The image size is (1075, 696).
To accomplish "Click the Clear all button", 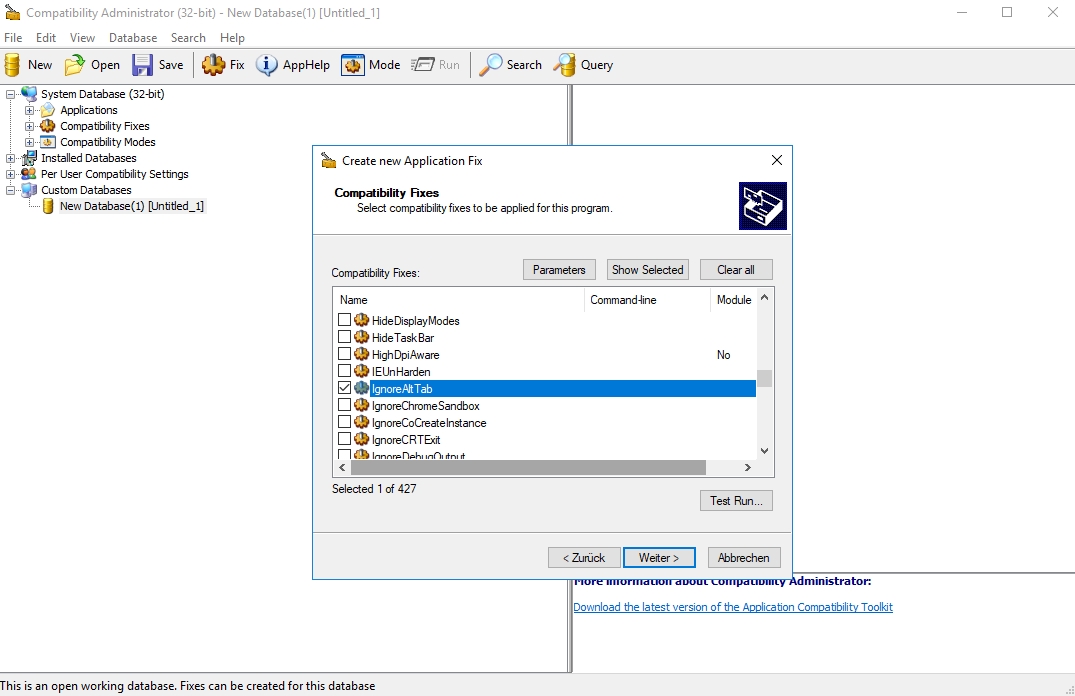I will (x=736, y=269).
